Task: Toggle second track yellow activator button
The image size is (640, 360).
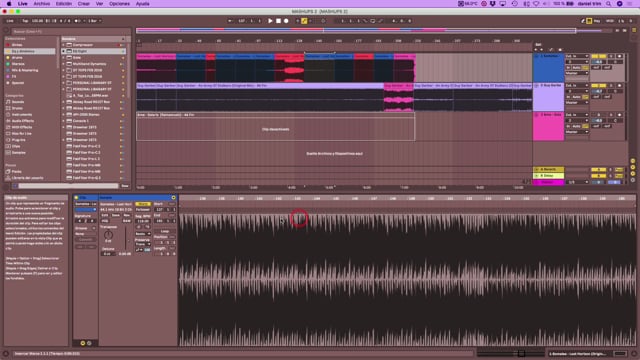Action: (598, 85)
